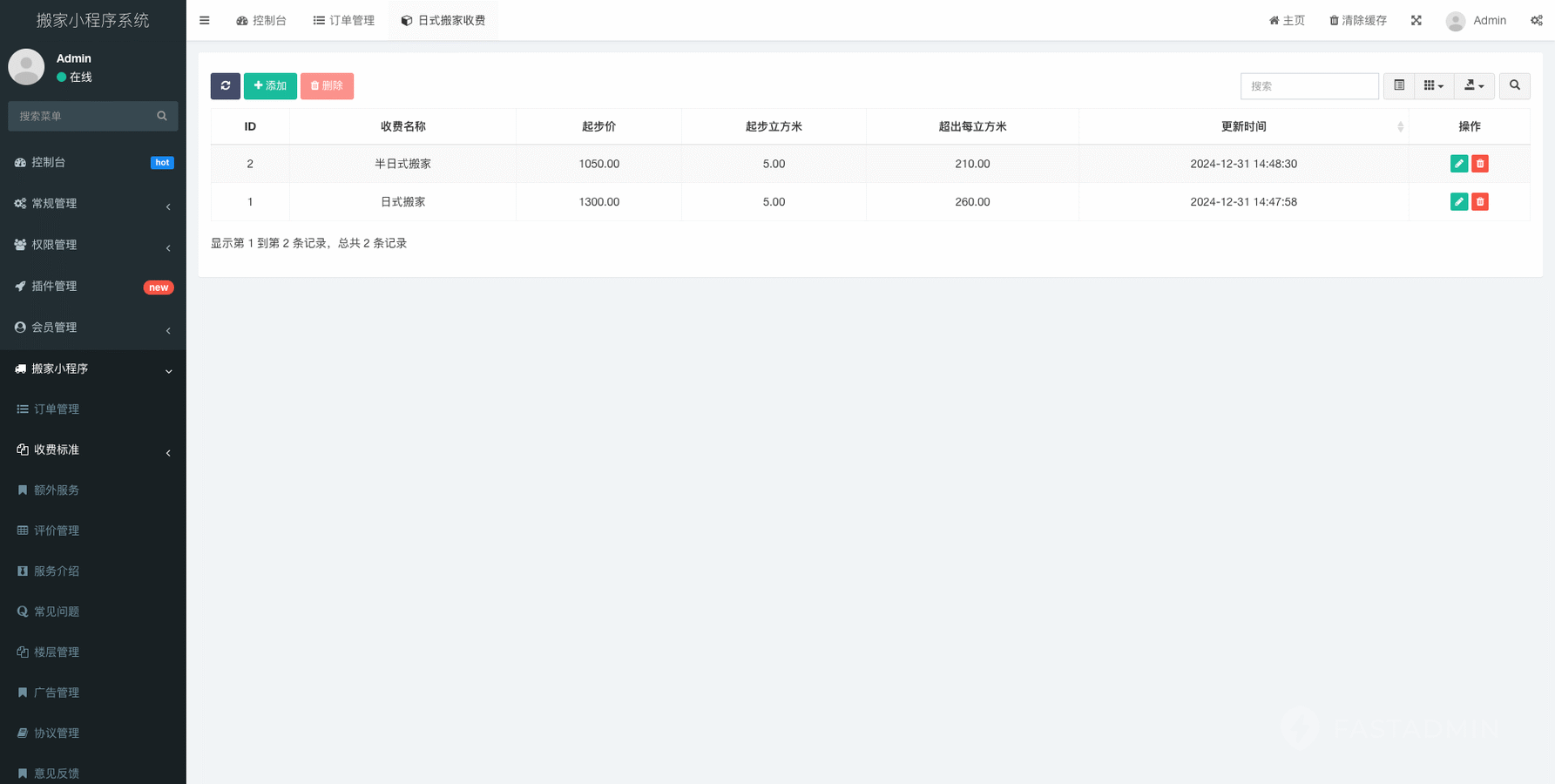
Task: Open the columns visibility dropdown
Action: pyautogui.click(x=1433, y=85)
